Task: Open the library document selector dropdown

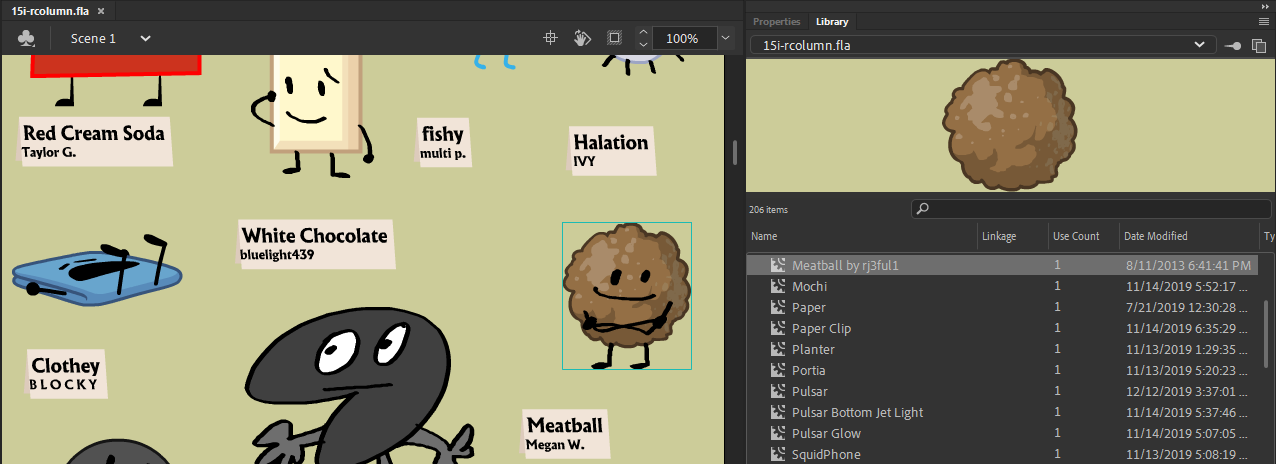Action: (1198, 45)
